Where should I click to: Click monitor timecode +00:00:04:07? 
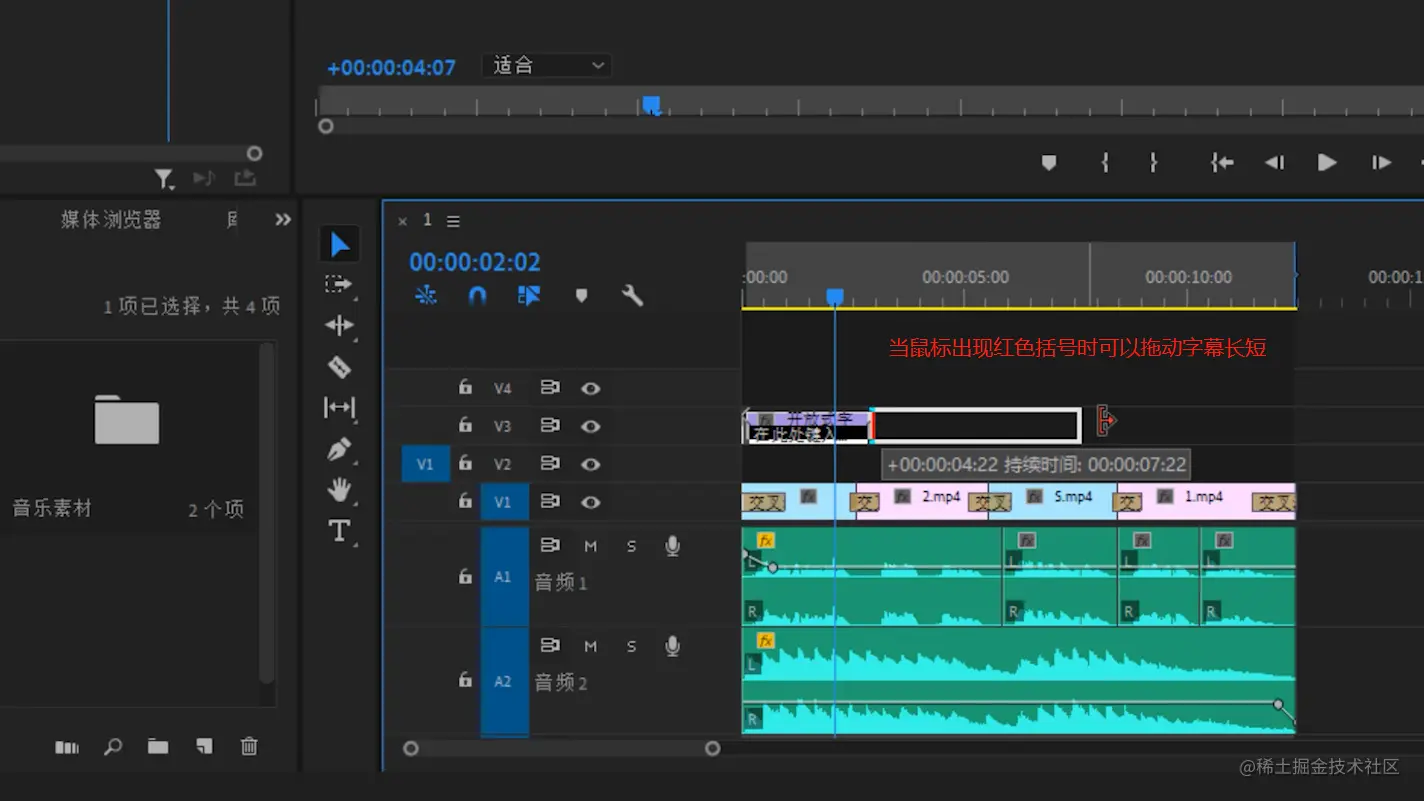[x=391, y=68]
